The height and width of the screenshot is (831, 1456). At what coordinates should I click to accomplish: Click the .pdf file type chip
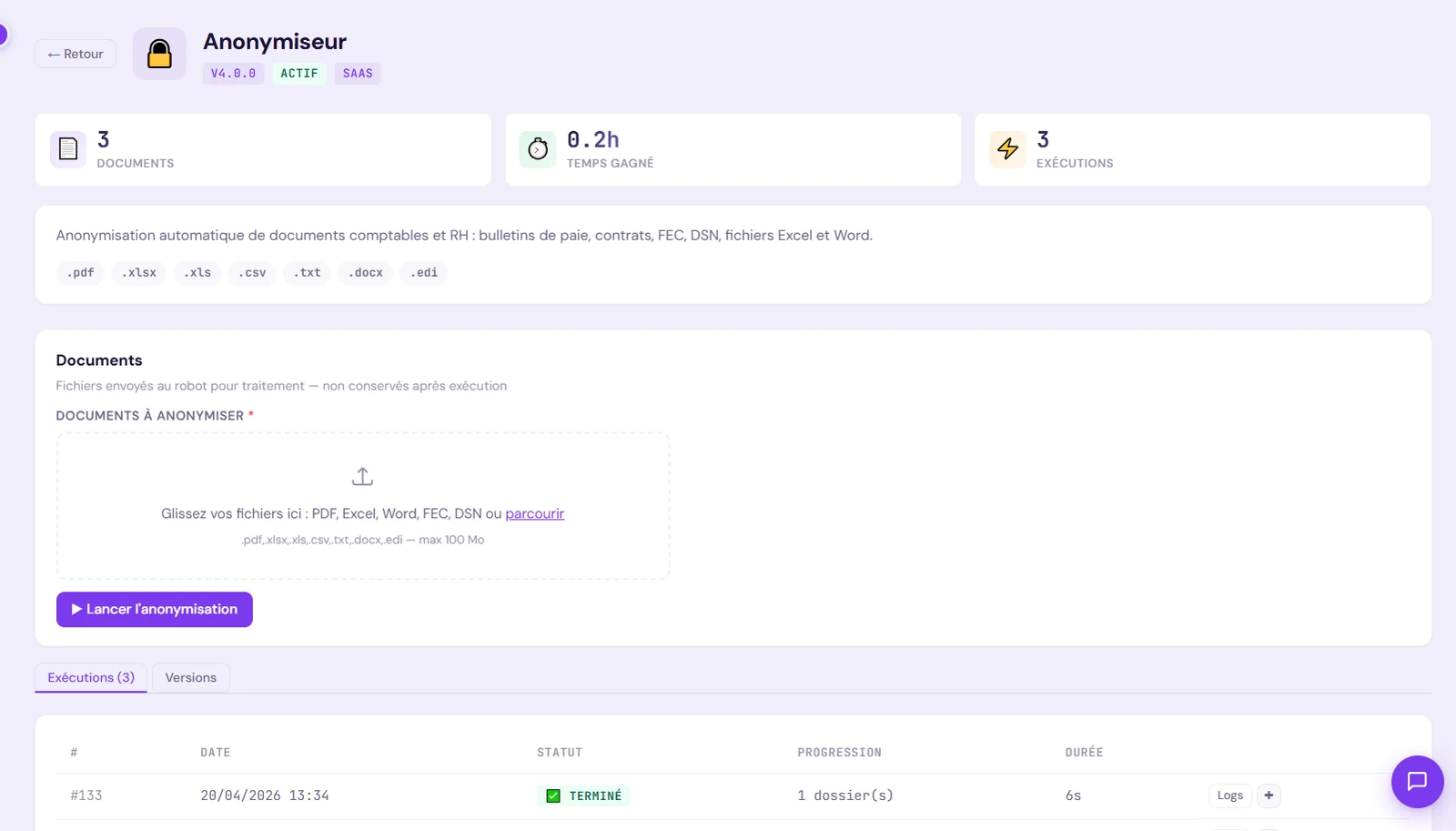coord(80,272)
